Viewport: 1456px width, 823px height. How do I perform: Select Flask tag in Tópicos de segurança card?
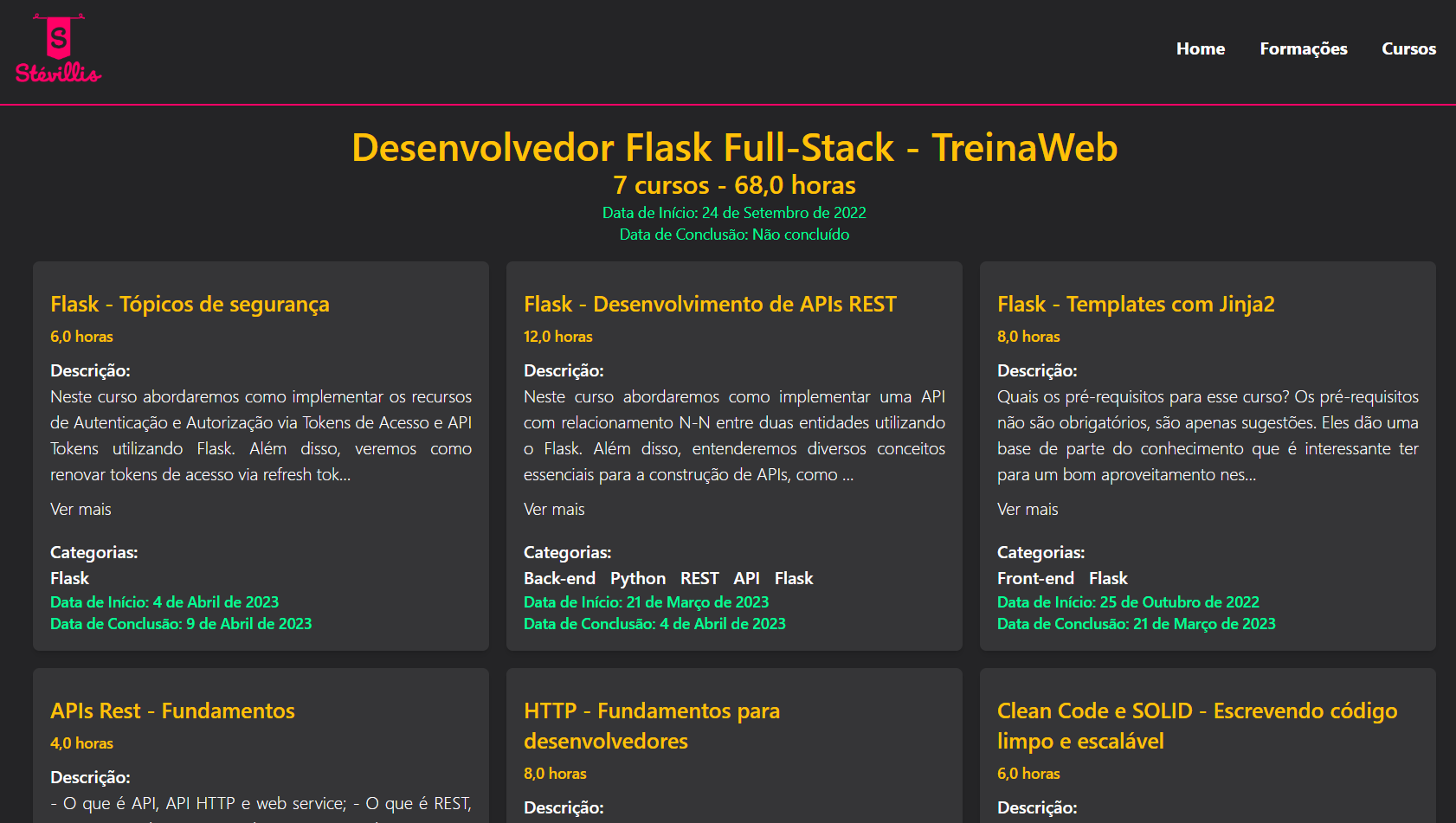[x=69, y=579]
